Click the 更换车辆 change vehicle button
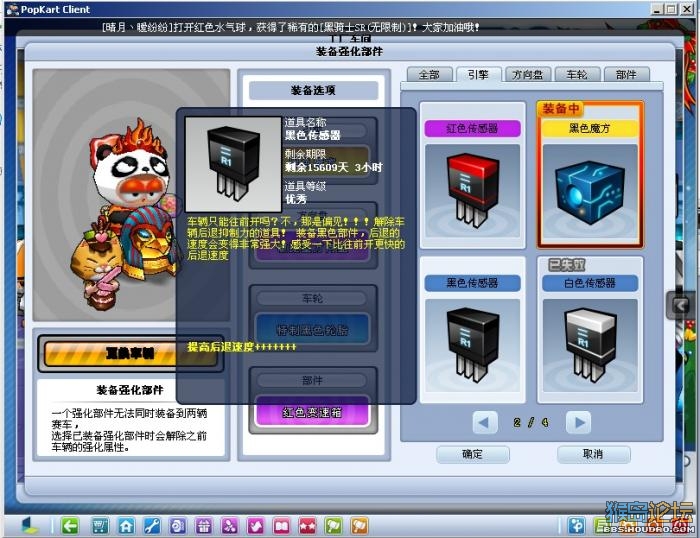 (130, 354)
